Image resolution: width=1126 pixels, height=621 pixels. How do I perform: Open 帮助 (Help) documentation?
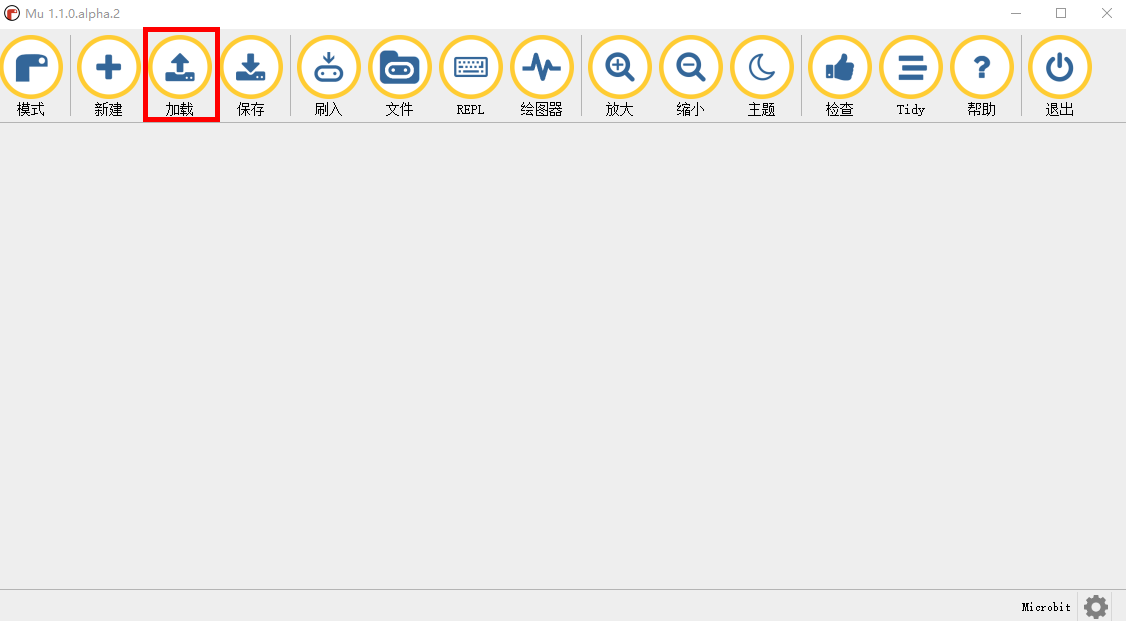click(x=982, y=75)
